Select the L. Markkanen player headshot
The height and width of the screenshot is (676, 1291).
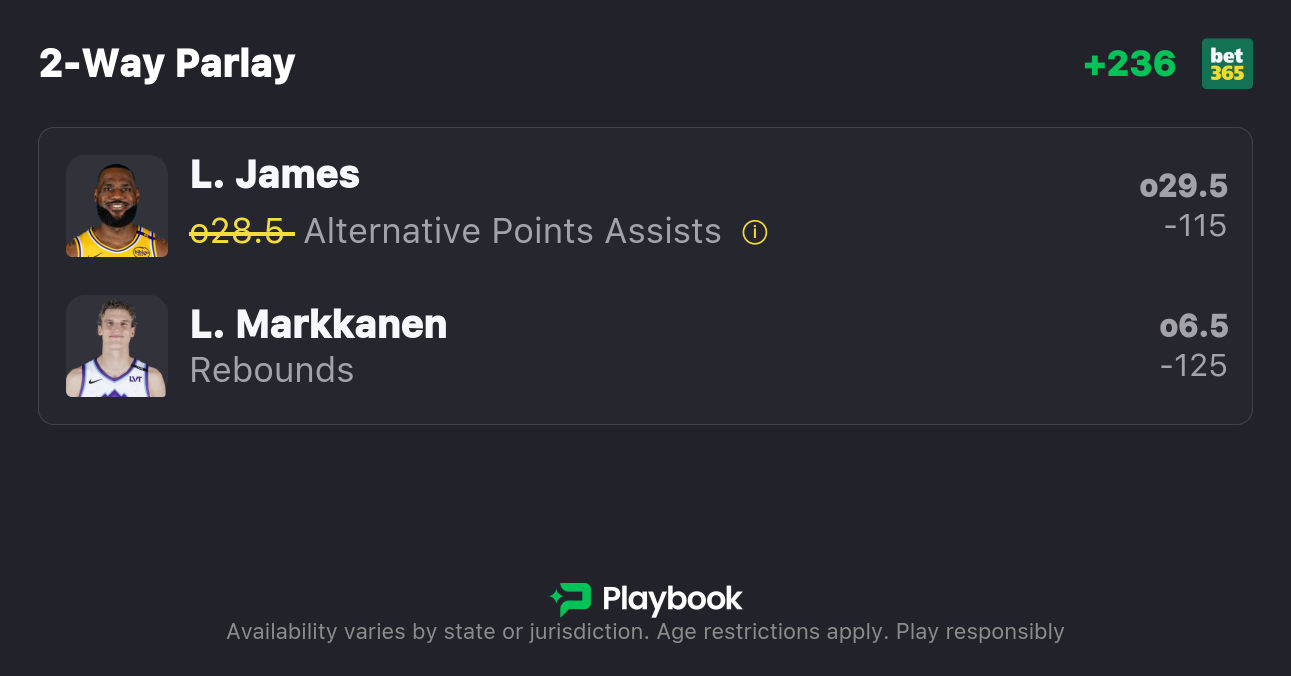[117, 346]
